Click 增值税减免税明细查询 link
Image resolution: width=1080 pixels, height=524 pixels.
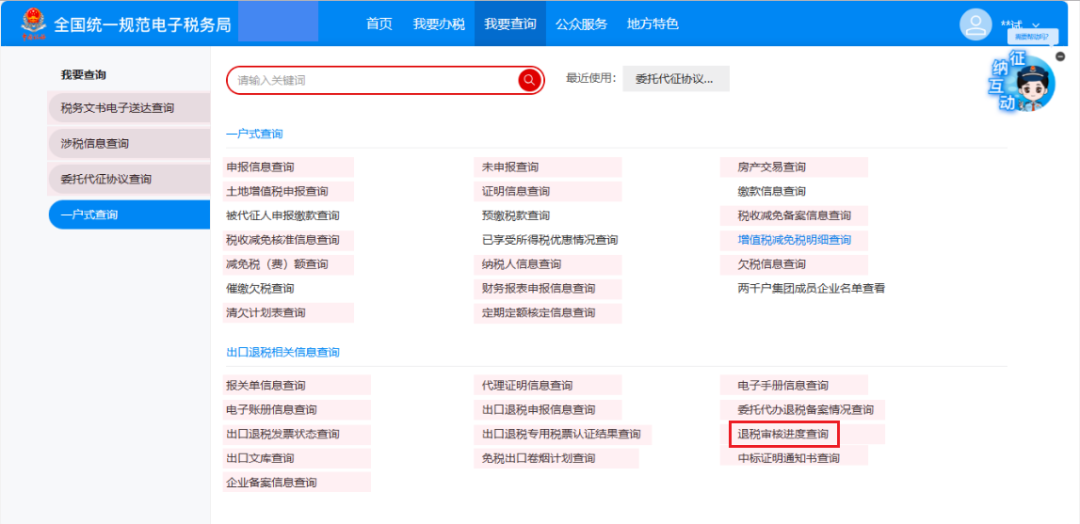(x=794, y=240)
